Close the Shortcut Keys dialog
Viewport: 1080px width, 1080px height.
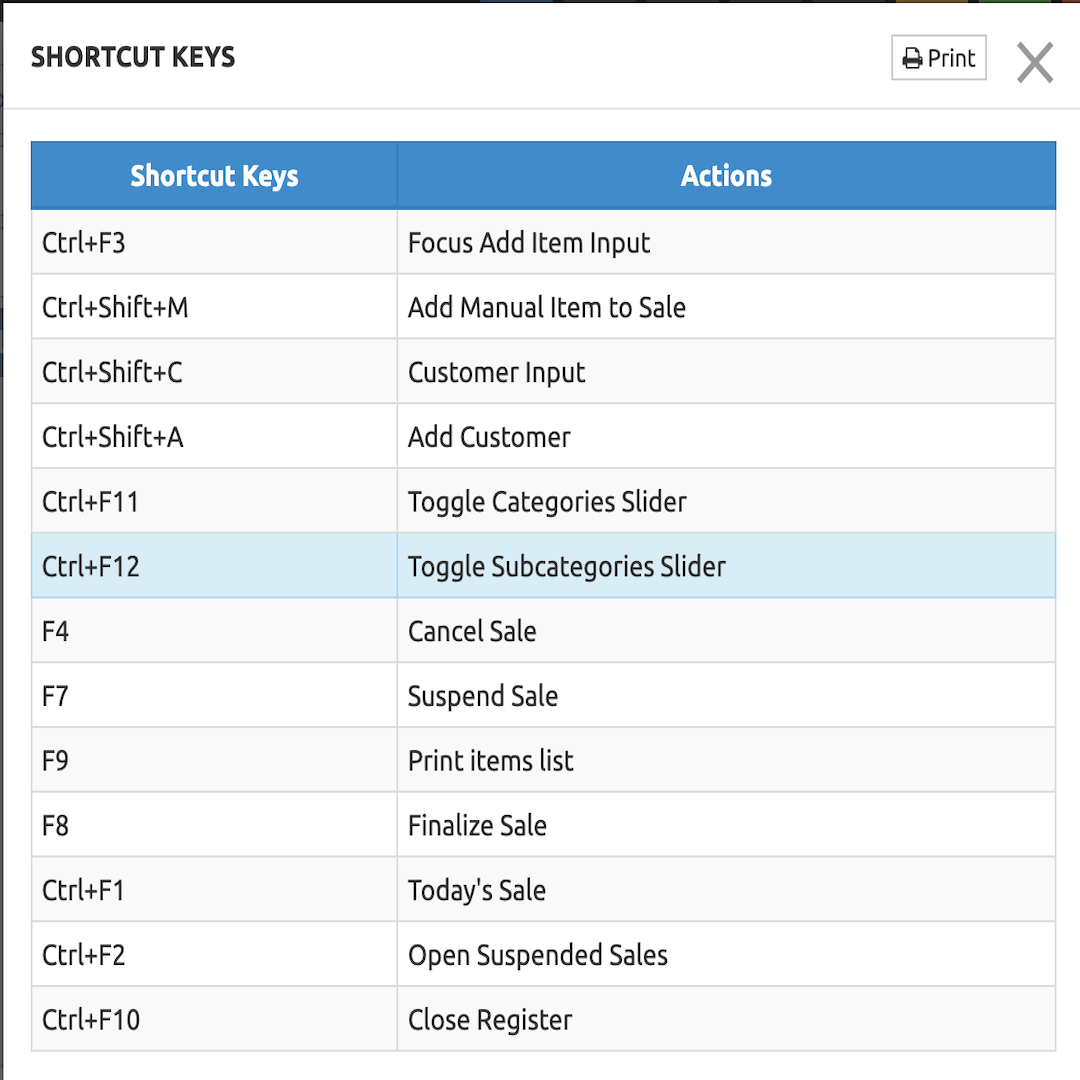point(1035,63)
